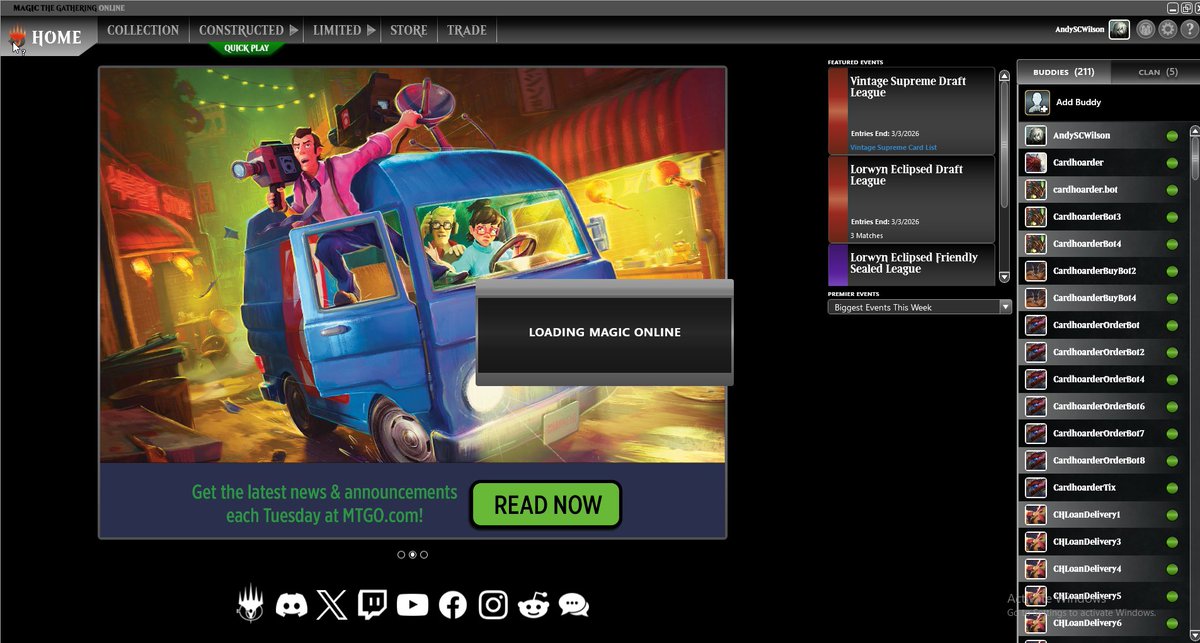Go to the Home tab
The width and height of the screenshot is (1200, 643).
pos(47,38)
